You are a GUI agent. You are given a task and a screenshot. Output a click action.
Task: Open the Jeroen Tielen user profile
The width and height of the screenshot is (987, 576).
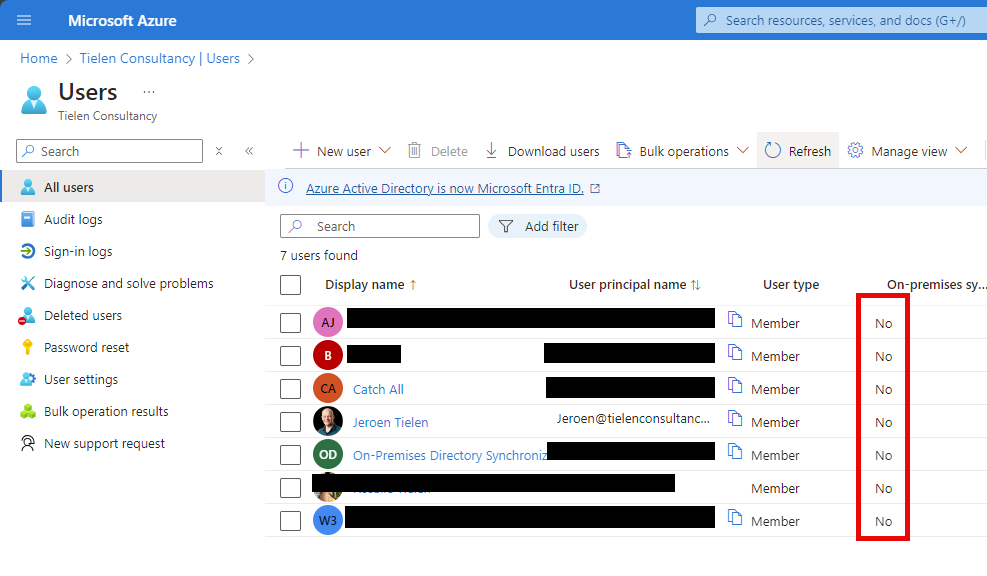click(390, 422)
